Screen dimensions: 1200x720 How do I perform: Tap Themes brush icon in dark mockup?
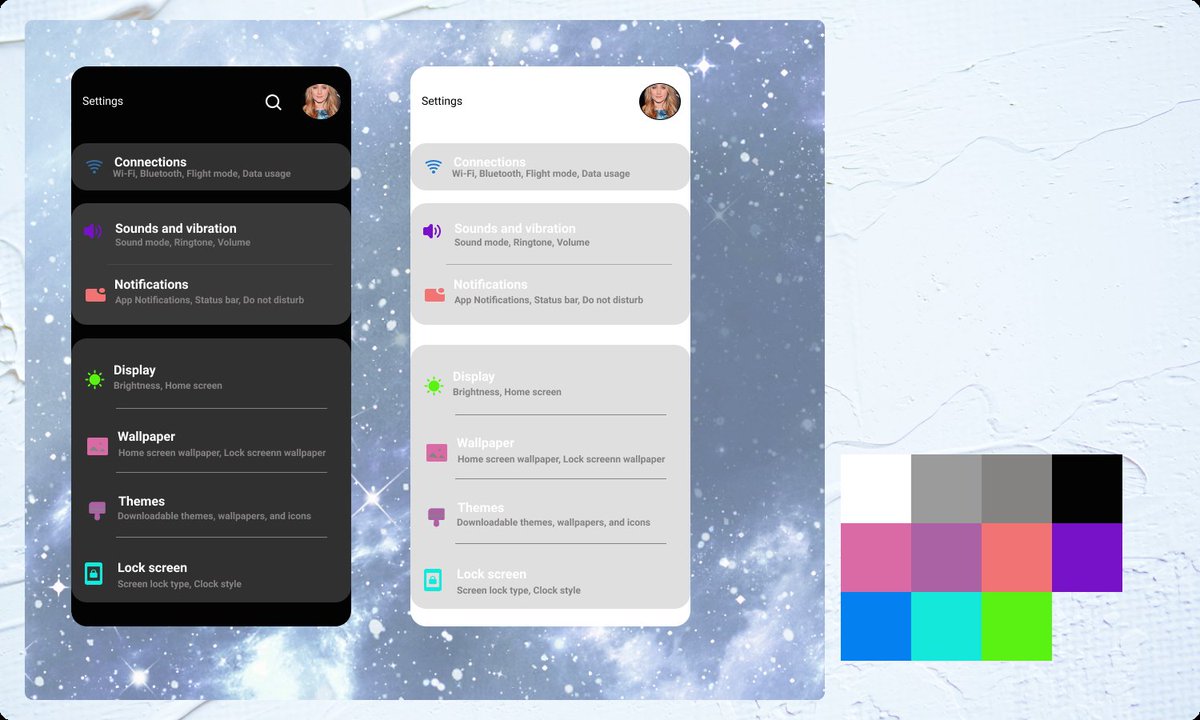(97, 511)
